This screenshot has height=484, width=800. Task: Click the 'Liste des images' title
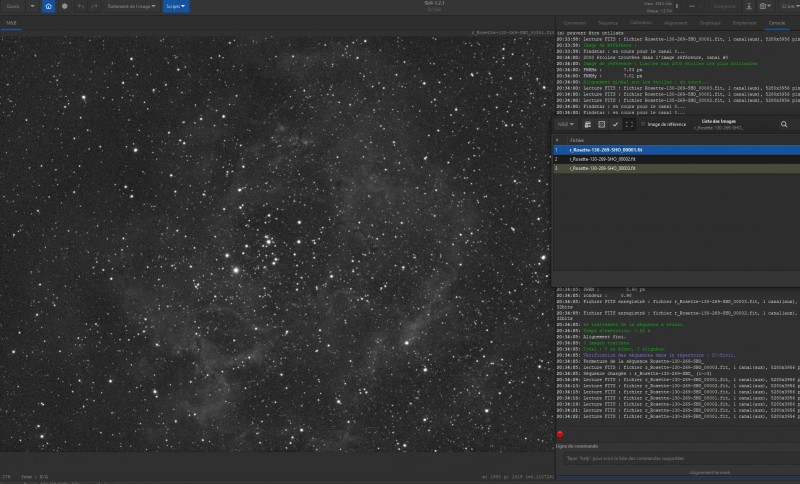[719, 121]
